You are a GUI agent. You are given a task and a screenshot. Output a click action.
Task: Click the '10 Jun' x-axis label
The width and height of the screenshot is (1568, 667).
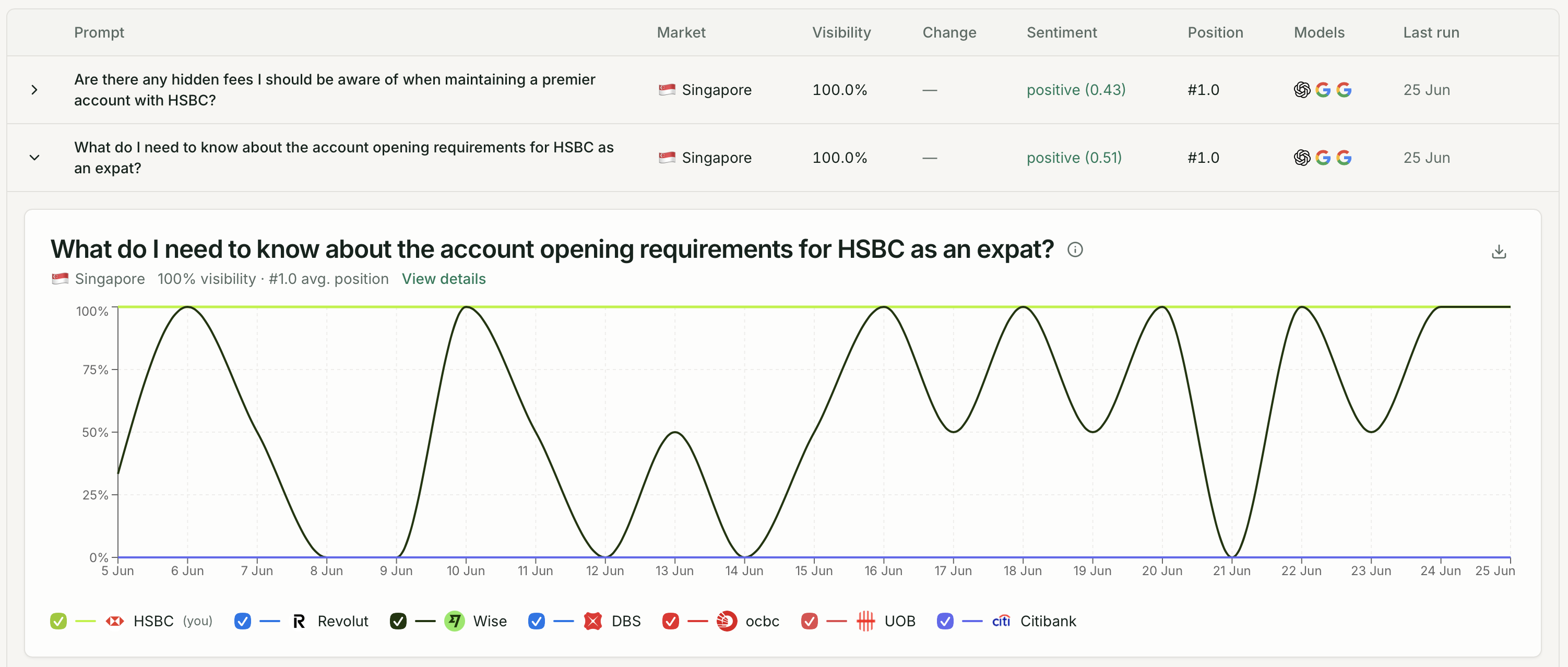pyautogui.click(x=466, y=571)
